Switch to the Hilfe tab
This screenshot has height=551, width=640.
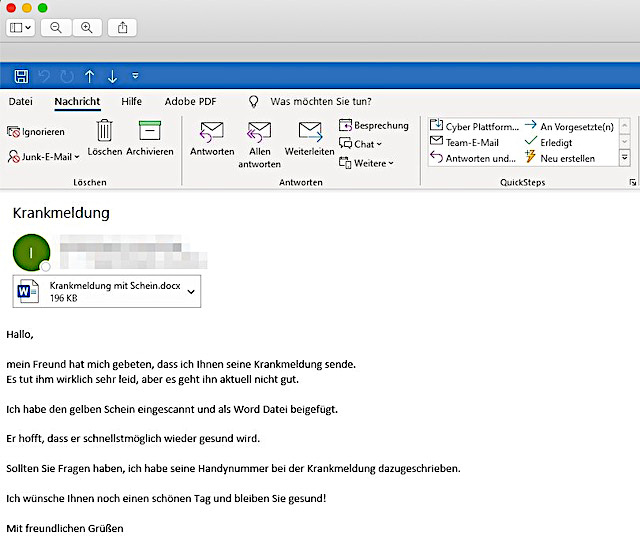click(x=131, y=101)
